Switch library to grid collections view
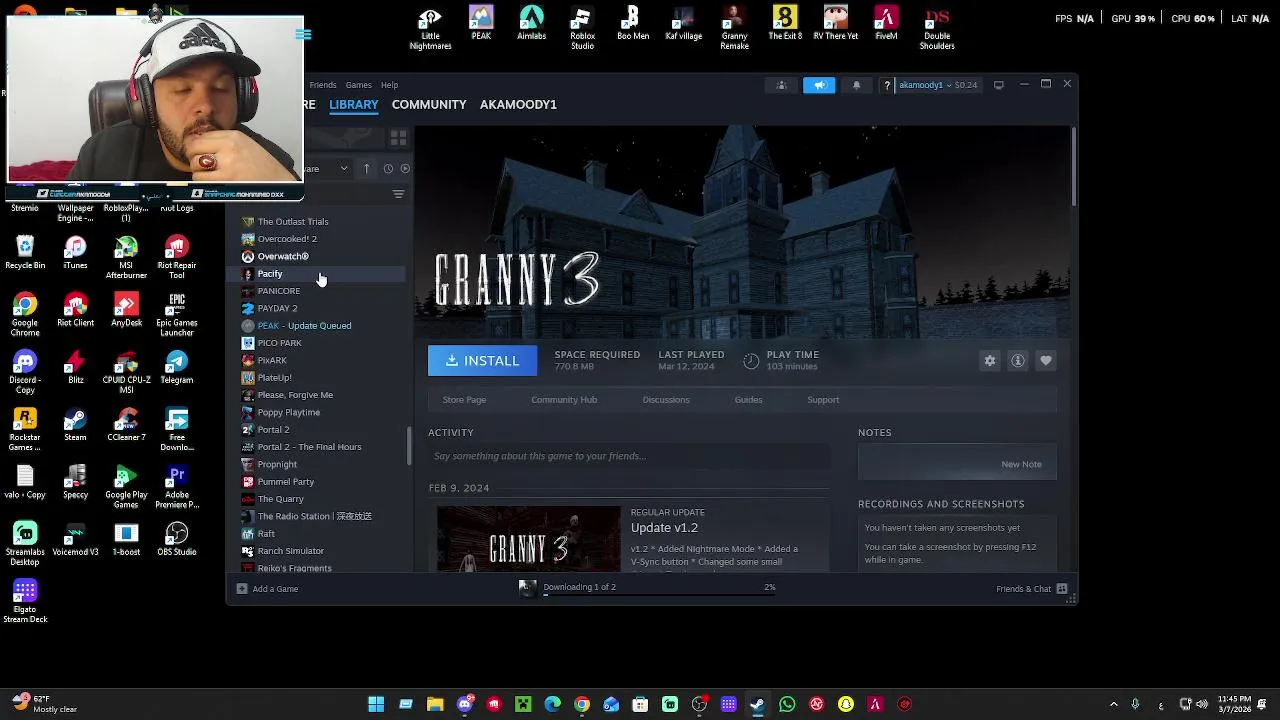Image resolution: width=1280 pixels, height=720 pixels. [398, 138]
